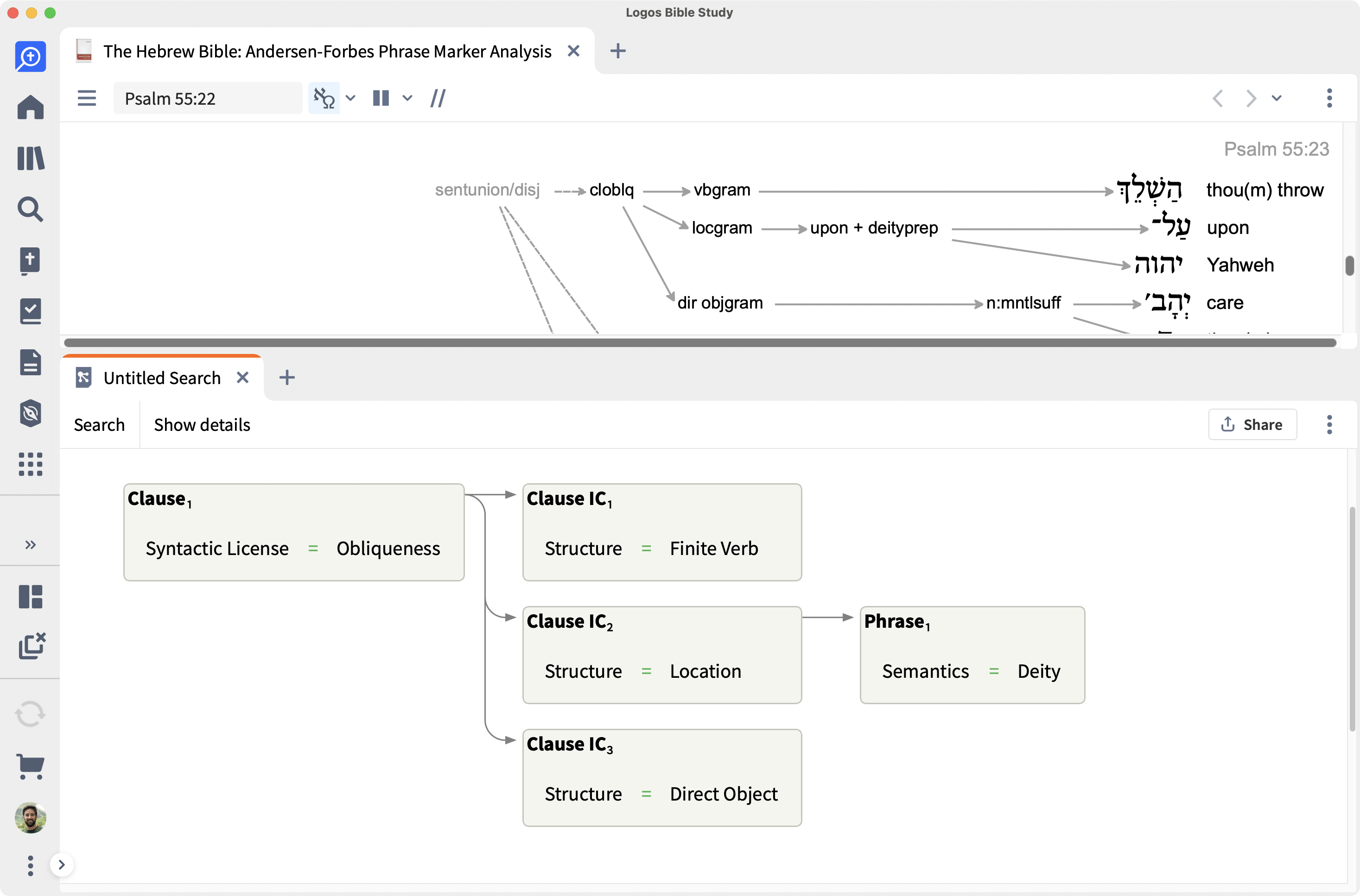Click the close all panels icon
Viewport: 1360px width, 896px height.
coord(32,646)
